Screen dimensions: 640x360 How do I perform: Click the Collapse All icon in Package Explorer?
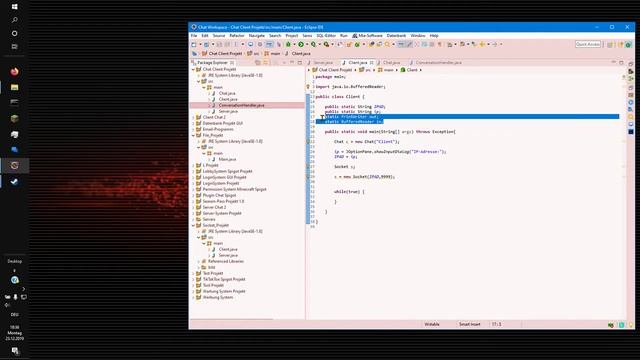pyautogui.click(x=258, y=63)
